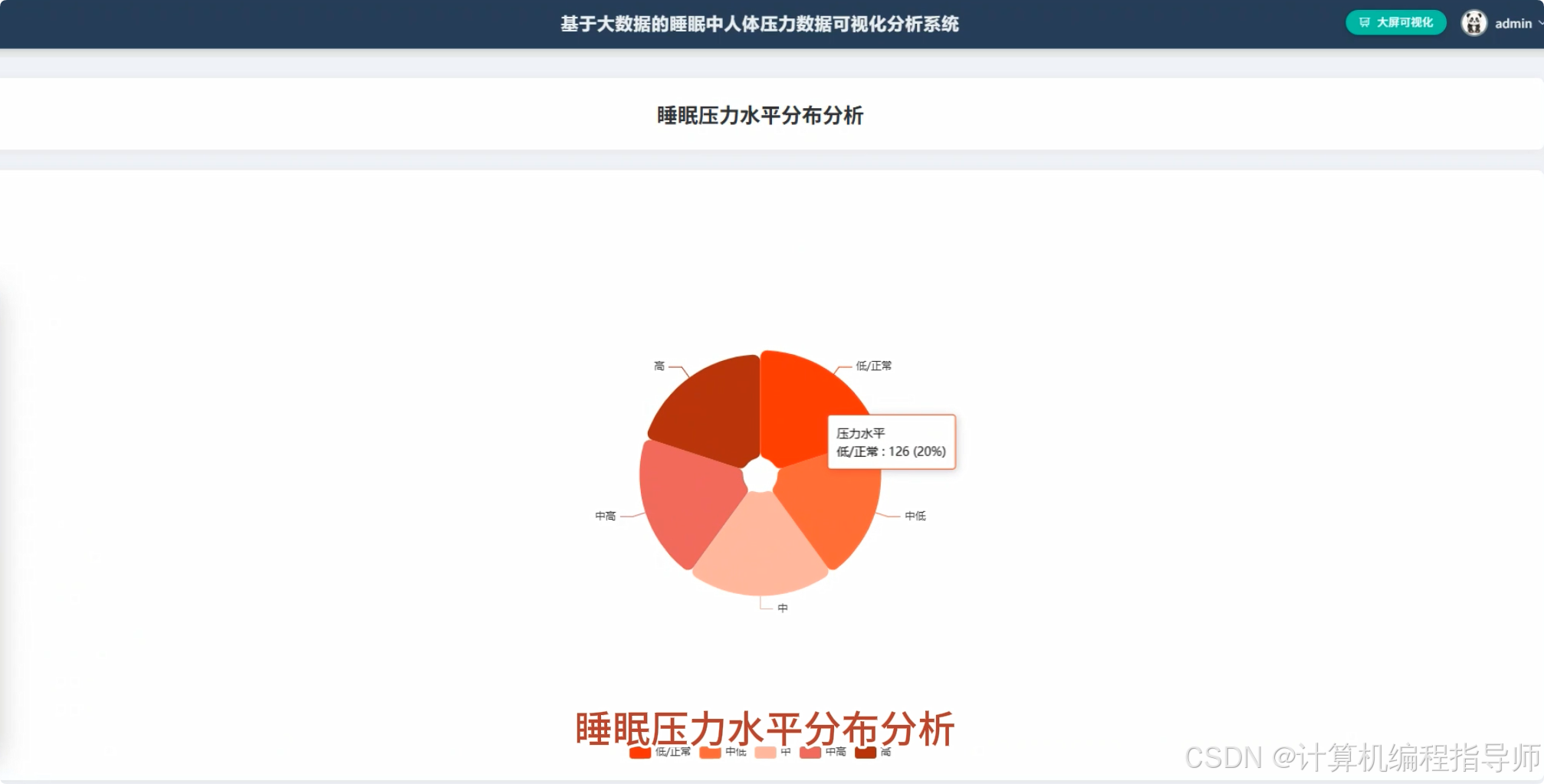
Task: Click the system title in the top navigation bar
Action: pyautogui.click(x=760, y=24)
